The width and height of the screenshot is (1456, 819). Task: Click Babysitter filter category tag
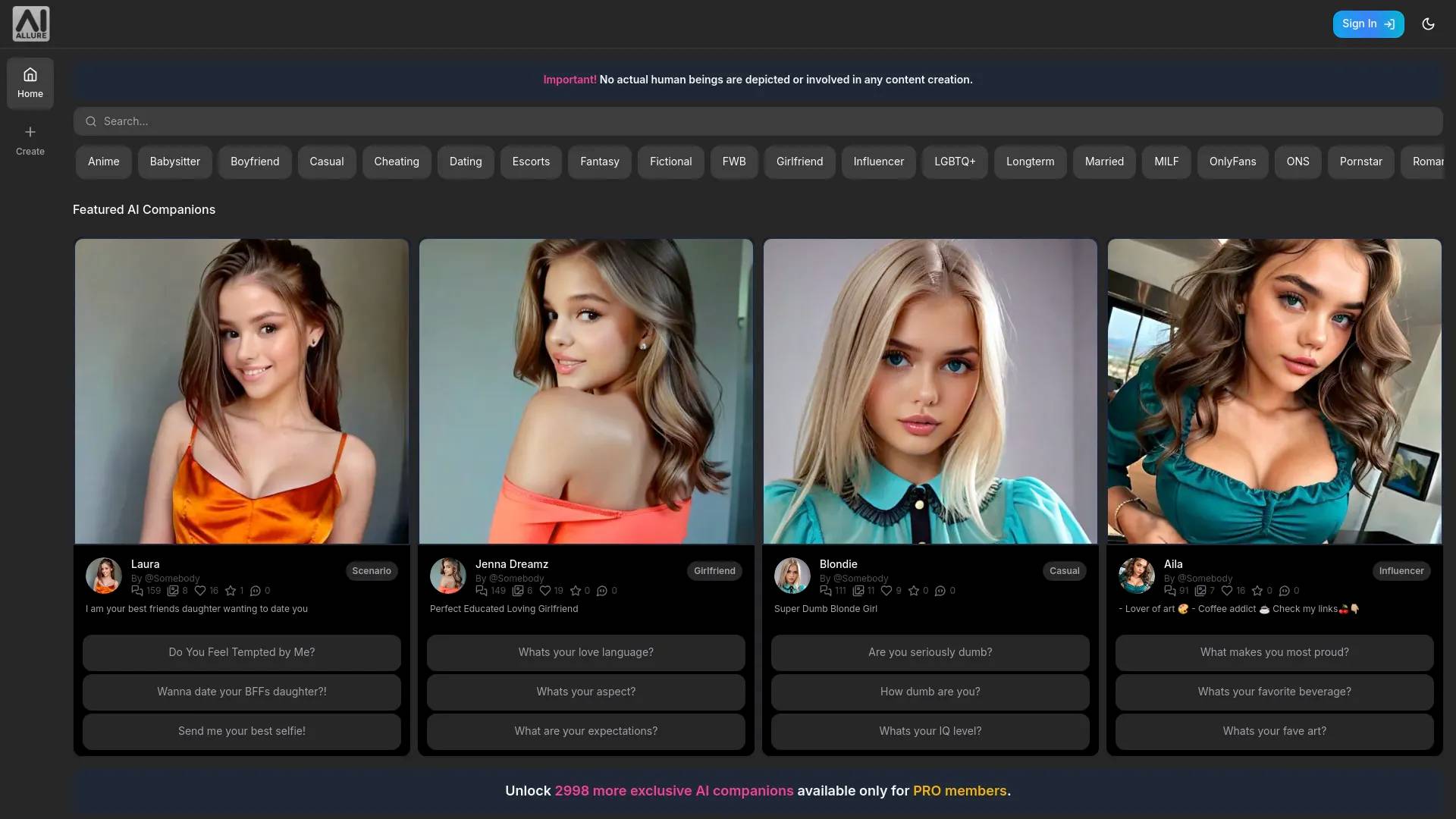tap(174, 161)
